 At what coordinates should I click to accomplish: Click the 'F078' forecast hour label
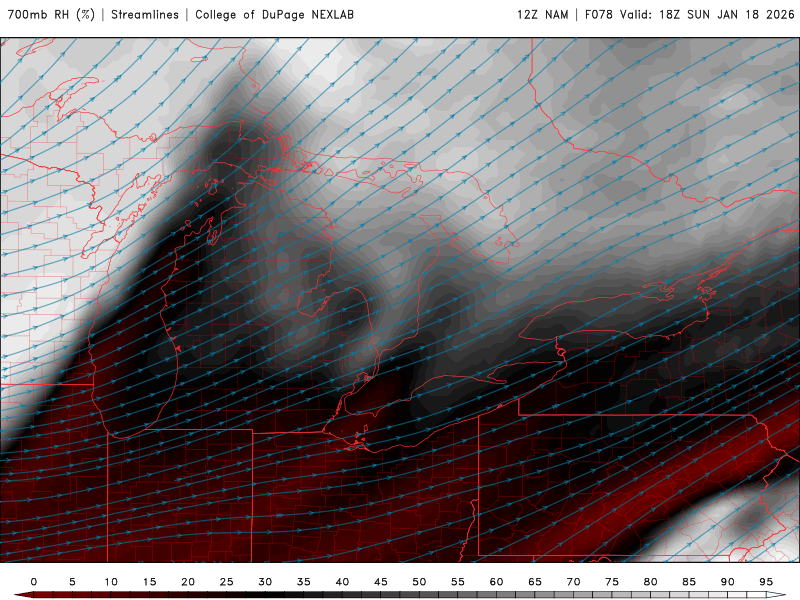tap(599, 15)
